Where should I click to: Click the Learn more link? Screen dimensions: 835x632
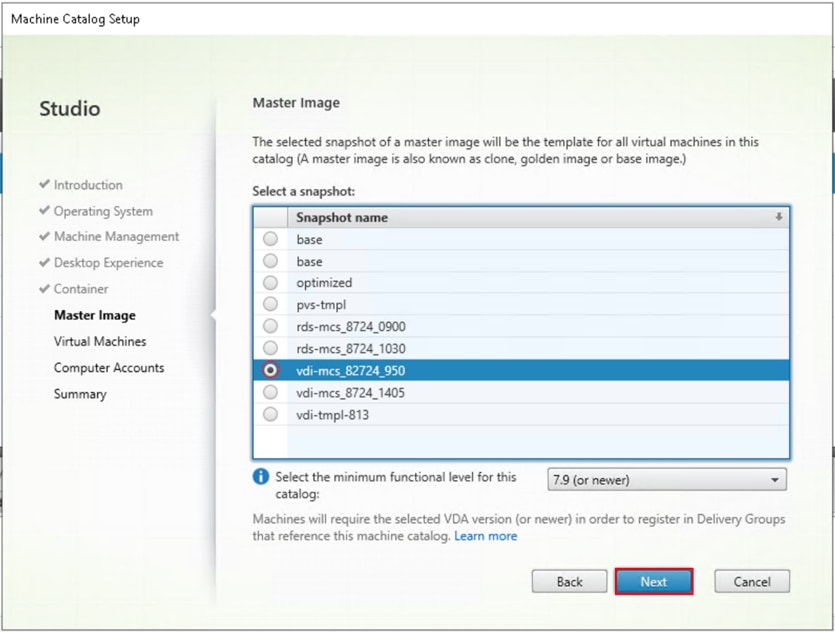(486, 536)
